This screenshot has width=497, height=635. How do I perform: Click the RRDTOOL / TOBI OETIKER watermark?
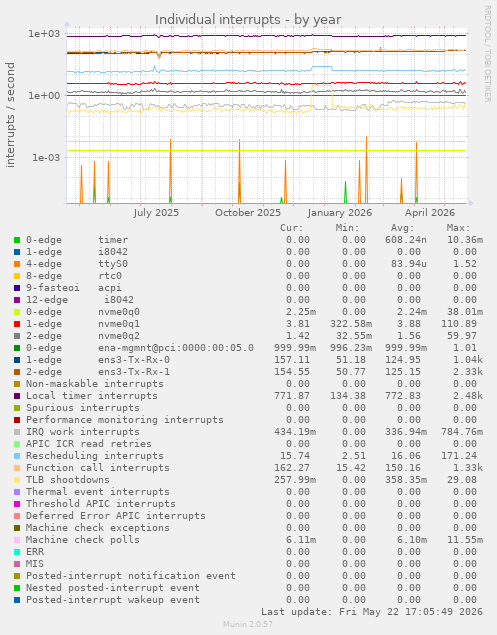pos(487,53)
